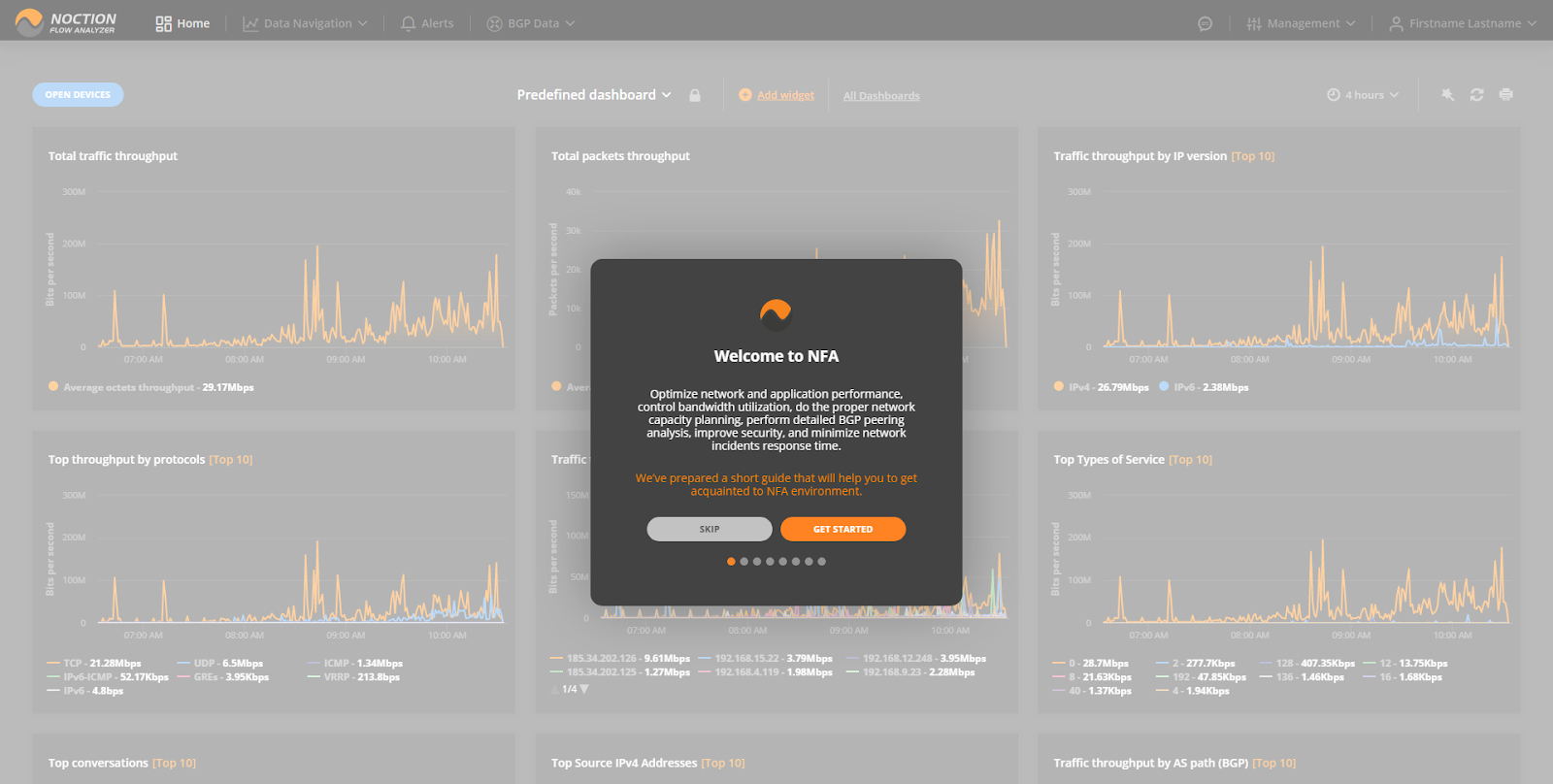Refresh the dashboard with the sync icon
This screenshot has height=784, width=1553.
pyautogui.click(x=1477, y=95)
